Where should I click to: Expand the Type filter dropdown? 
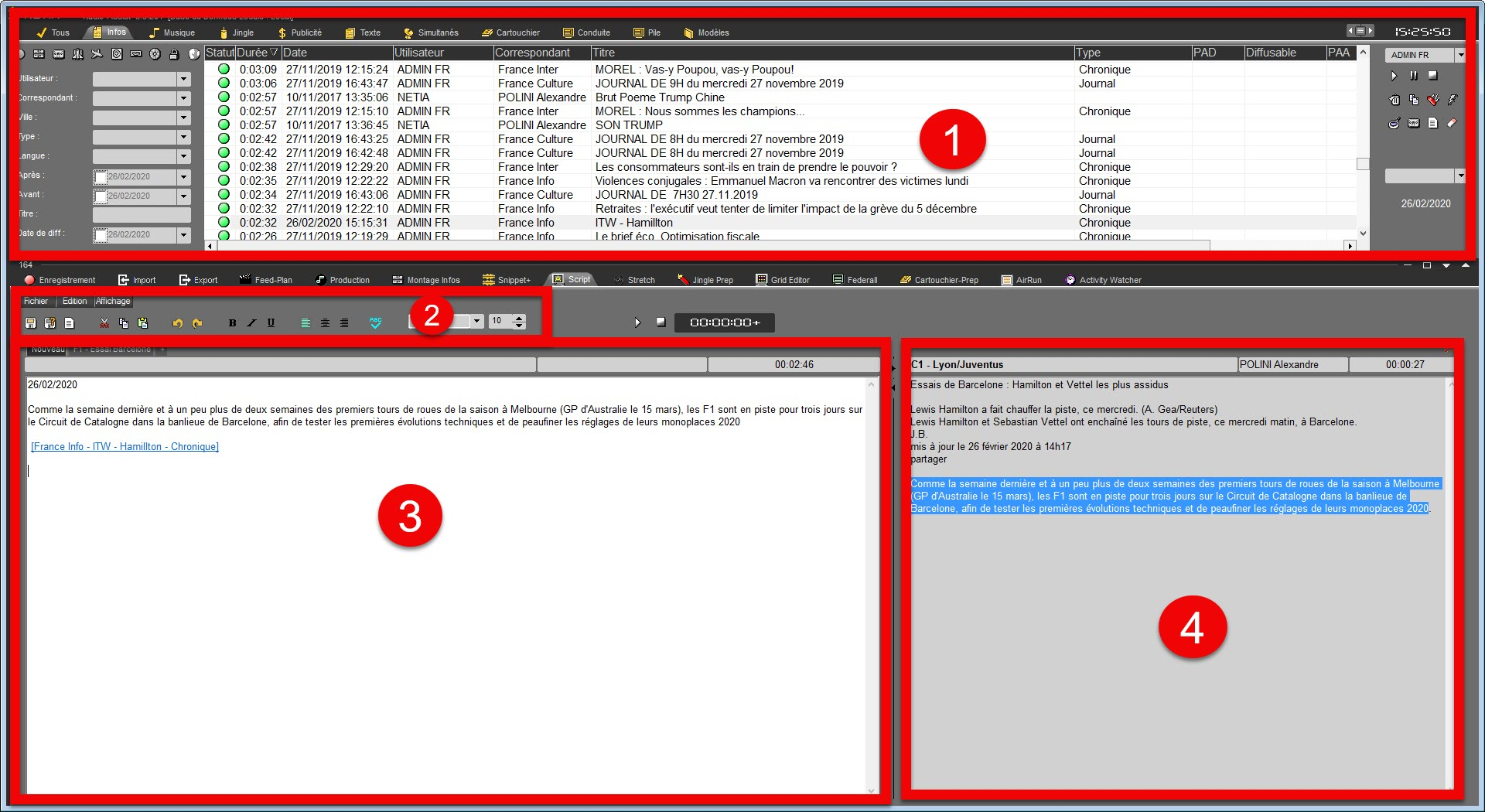pyautogui.click(x=183, y=137)
